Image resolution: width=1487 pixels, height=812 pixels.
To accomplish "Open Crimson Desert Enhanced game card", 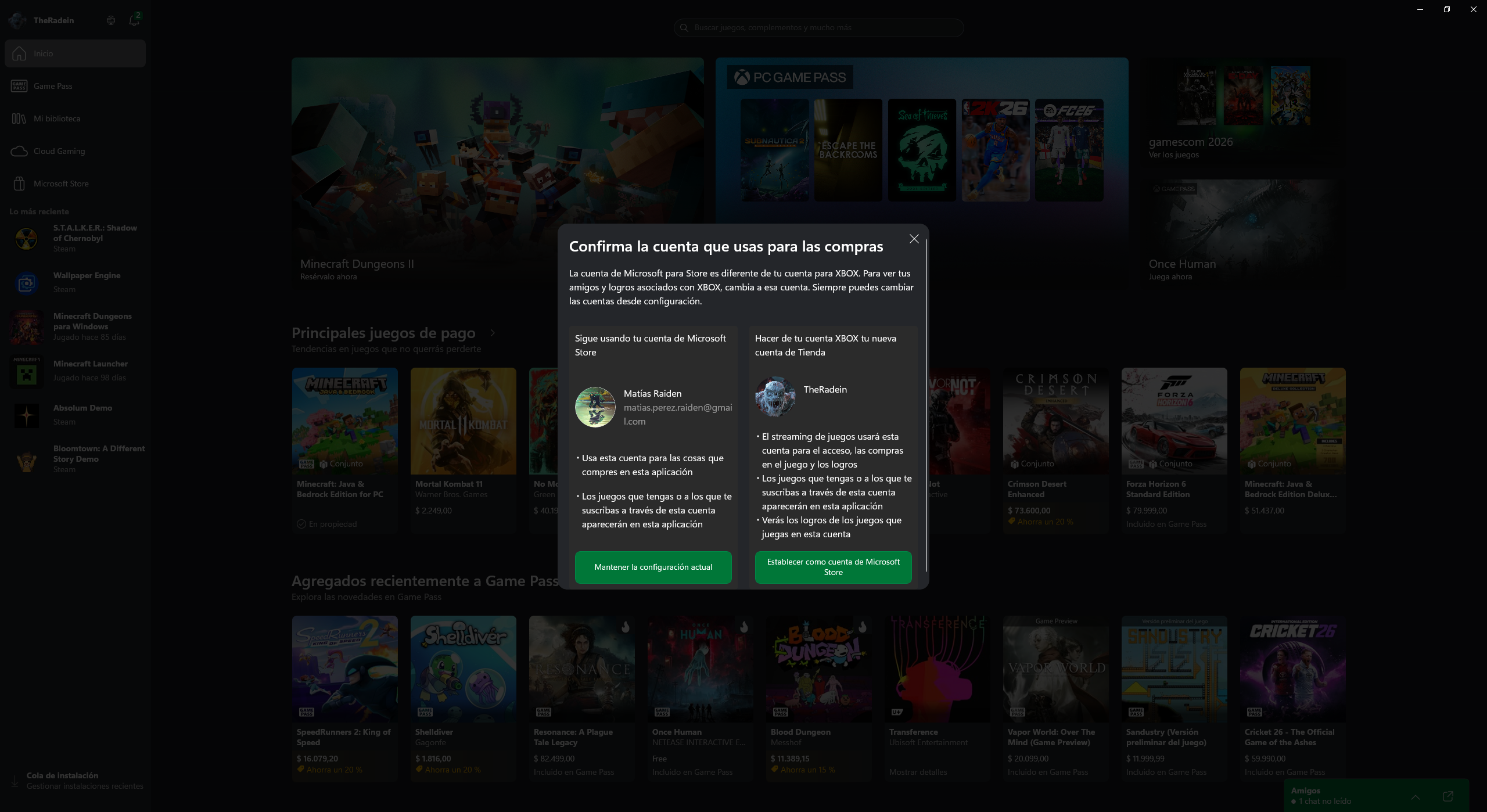I will (1055, 450).
